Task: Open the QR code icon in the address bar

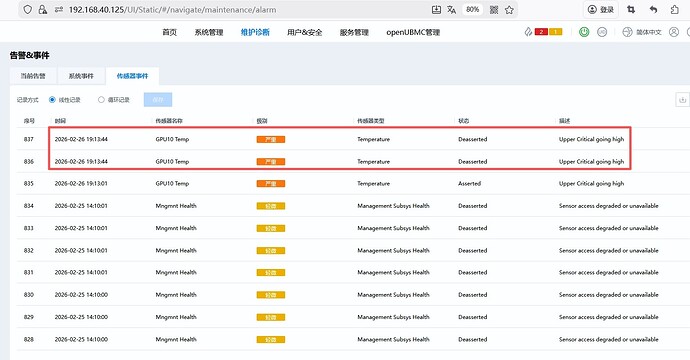Action: pos(494,10)
